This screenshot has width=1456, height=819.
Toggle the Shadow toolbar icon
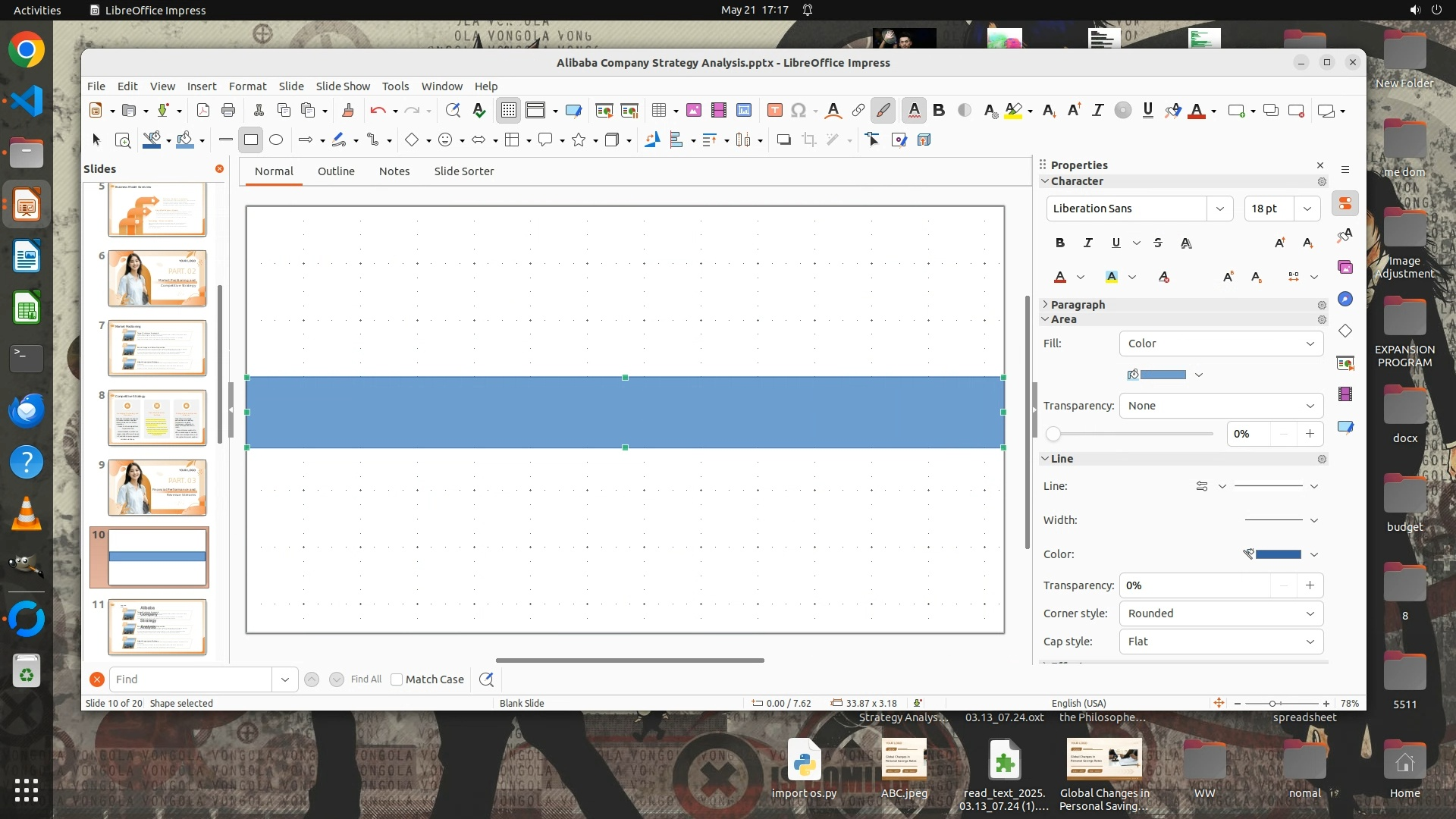coord(783,140)
